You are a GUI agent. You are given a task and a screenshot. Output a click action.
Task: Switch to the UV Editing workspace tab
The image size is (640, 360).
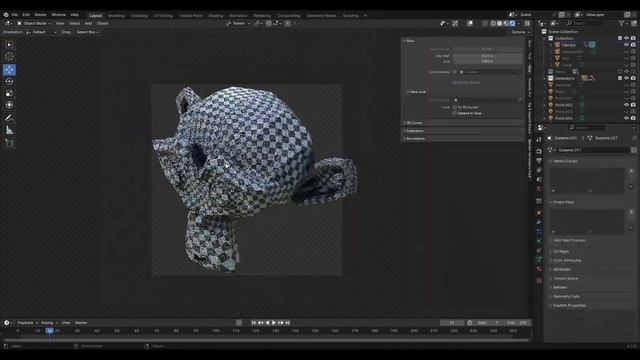[x=163, y=16]
